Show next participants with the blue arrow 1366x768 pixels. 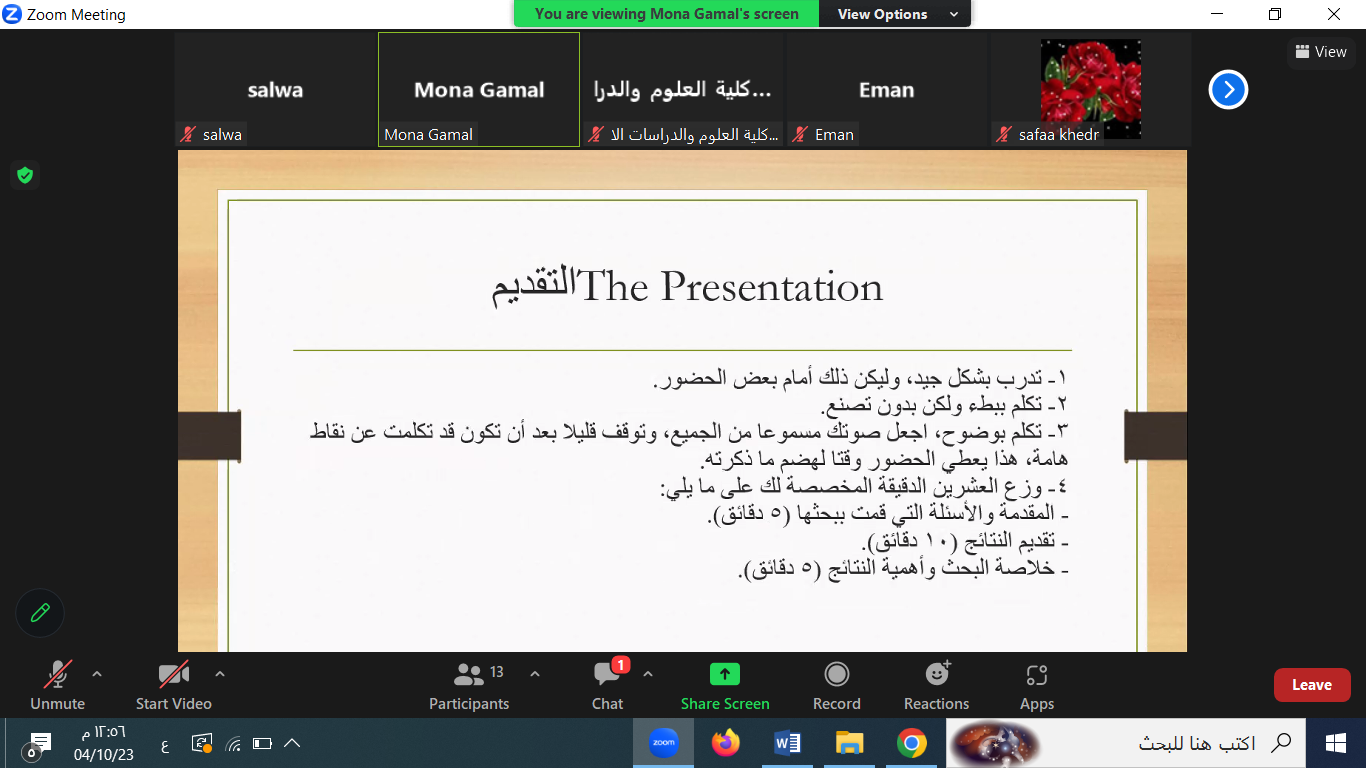click(1228, 90)
